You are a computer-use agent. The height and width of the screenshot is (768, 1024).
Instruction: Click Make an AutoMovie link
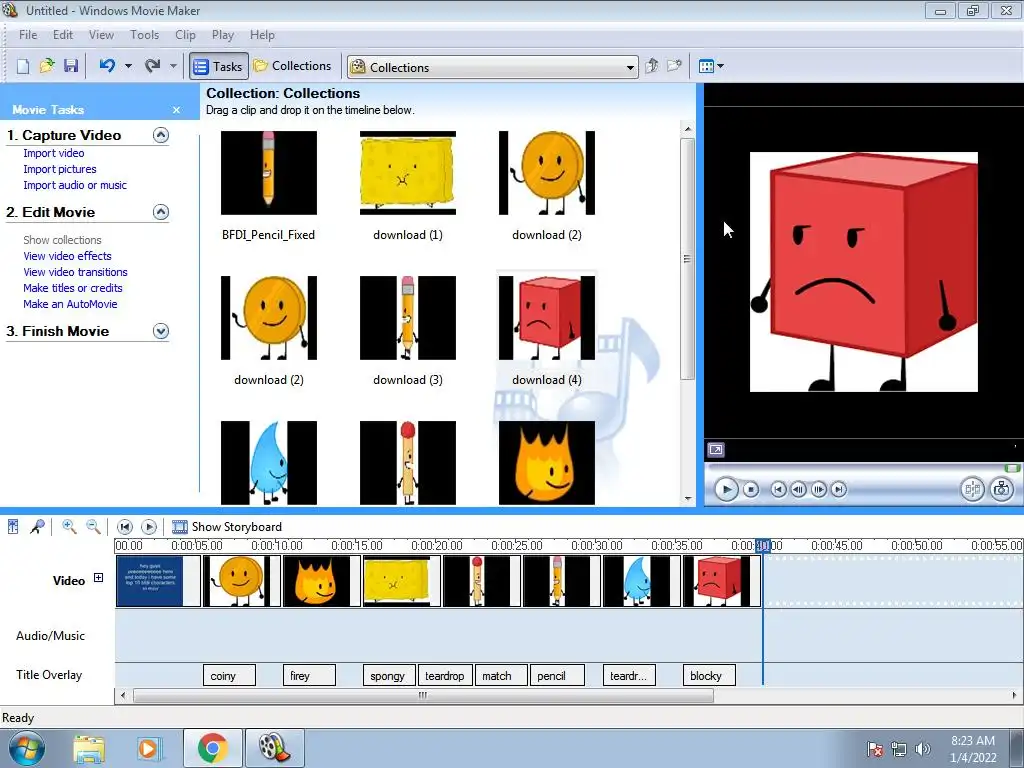pyautogui.click(x=70, y=304)
